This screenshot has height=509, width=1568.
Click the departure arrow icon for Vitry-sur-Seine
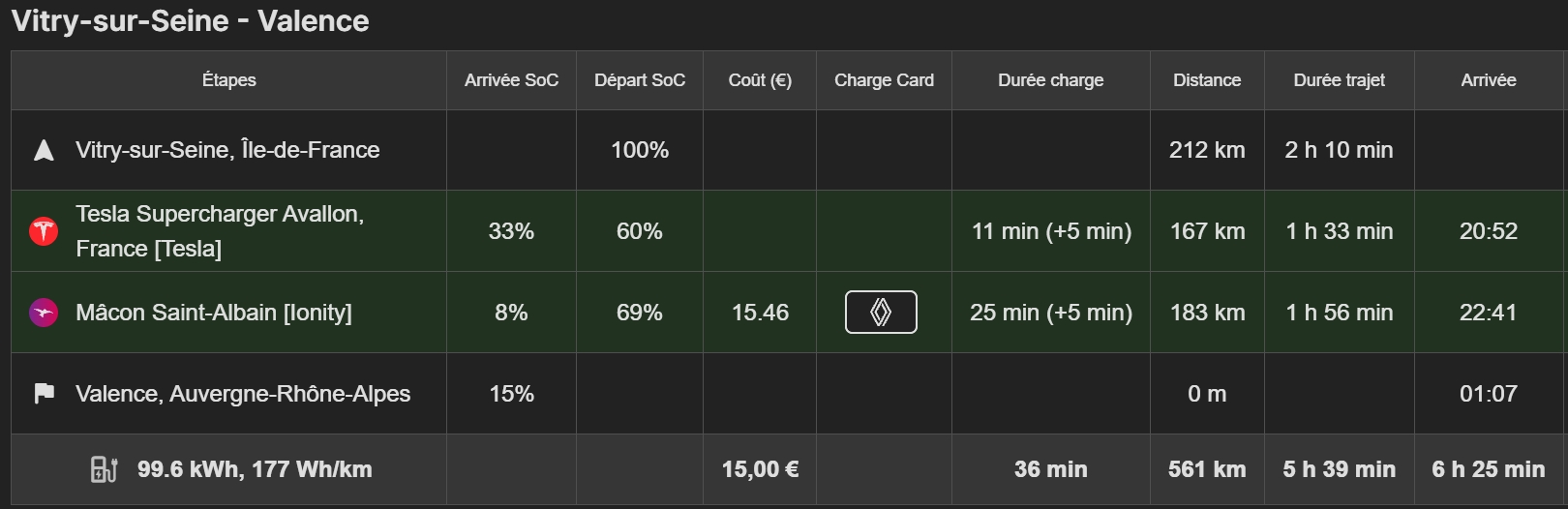[x=44, y=150]
